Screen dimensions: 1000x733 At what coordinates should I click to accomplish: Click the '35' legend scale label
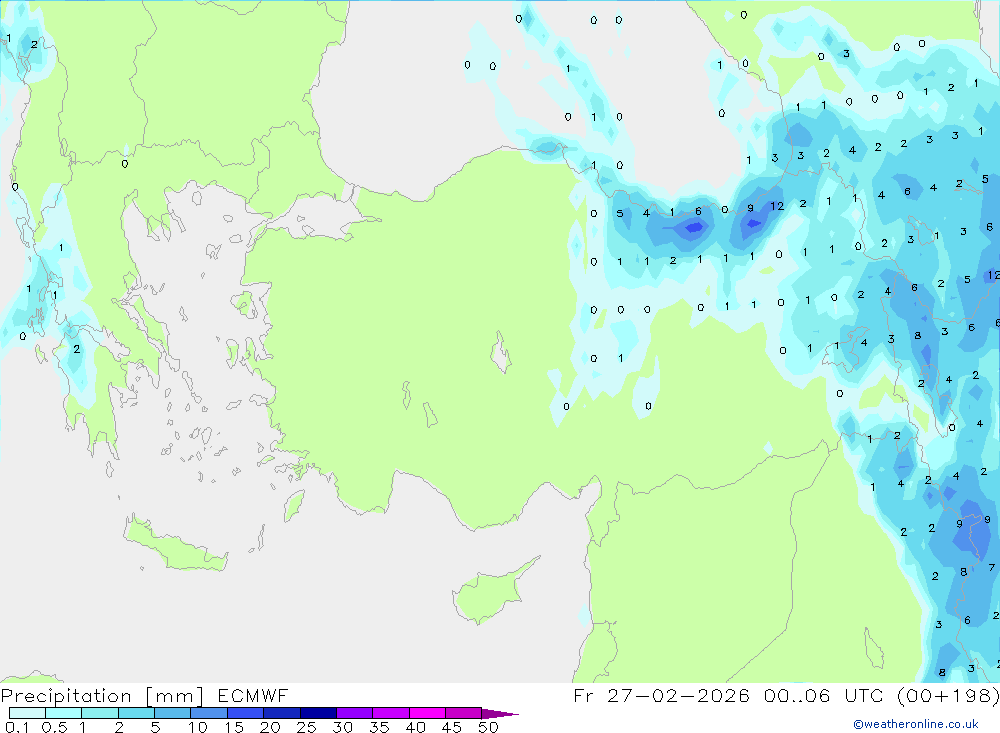pos(379,727)
